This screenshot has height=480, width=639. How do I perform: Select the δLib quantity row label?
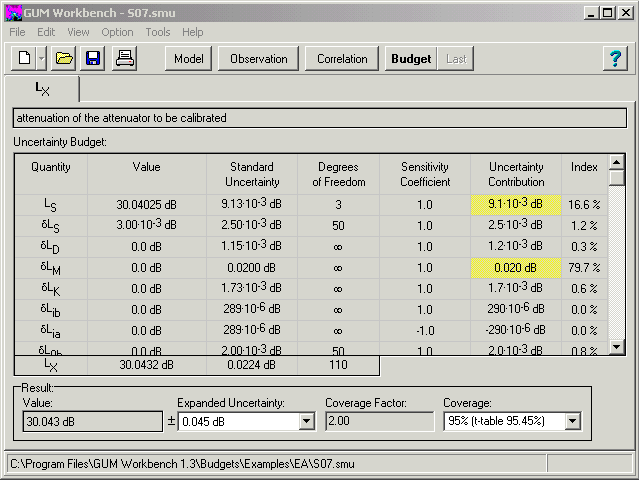(51, 310)
